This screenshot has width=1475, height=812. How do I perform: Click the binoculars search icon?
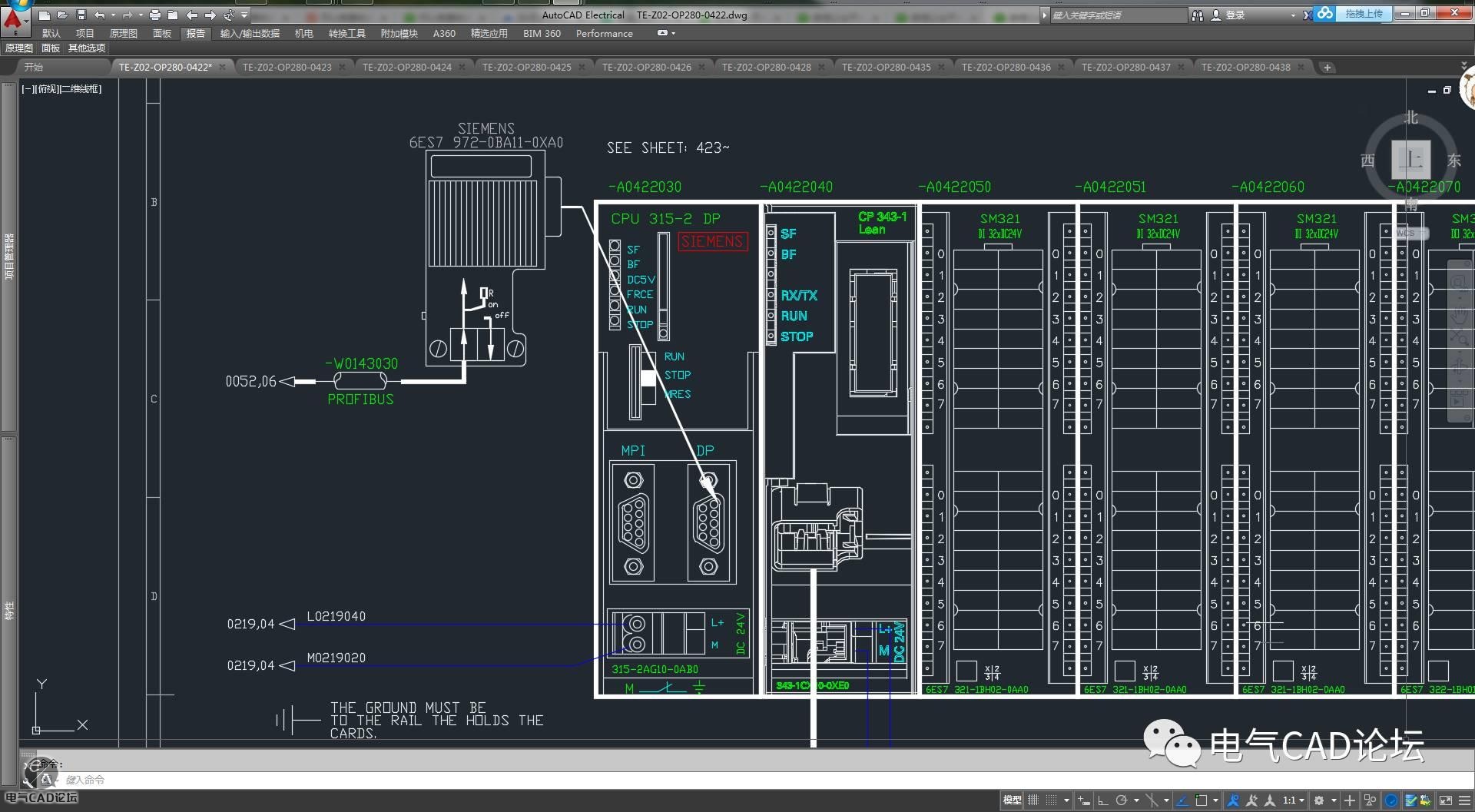click(1197, 15)
